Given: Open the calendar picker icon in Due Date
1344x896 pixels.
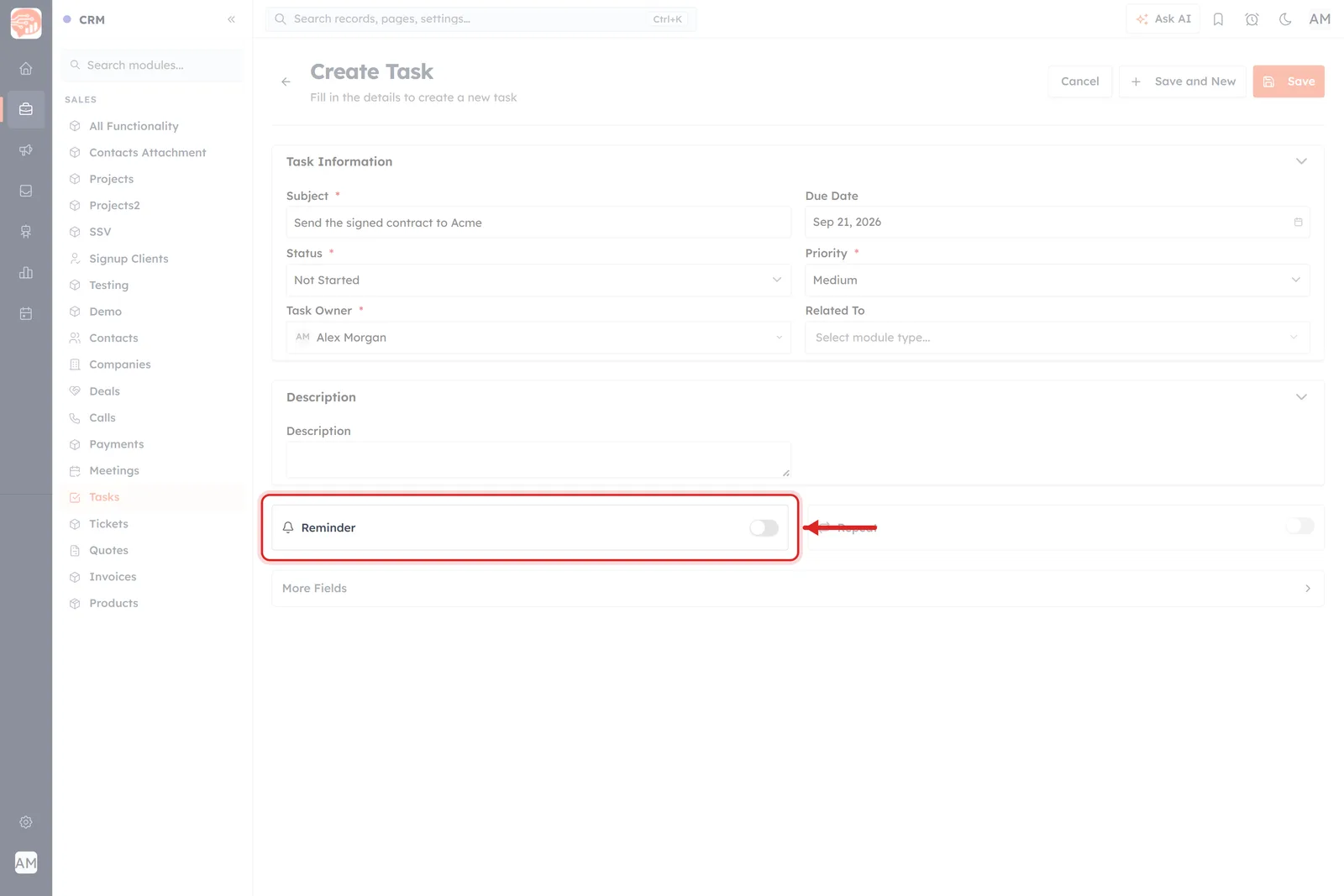Looking at the screenshot, I should point(1298,223).
